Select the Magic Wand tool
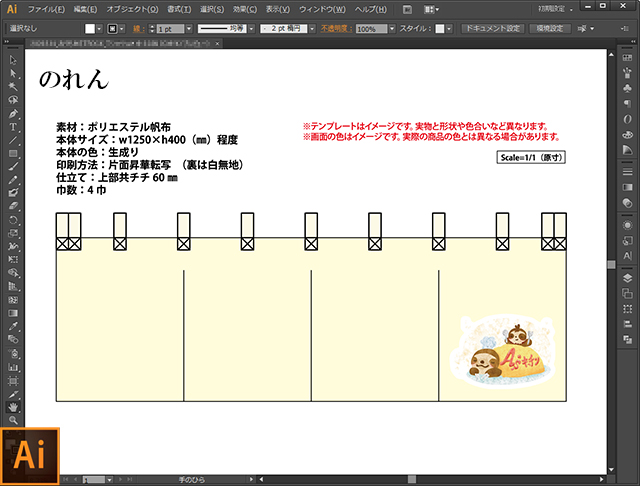640x486 pixels. click(x=13, y=87)
